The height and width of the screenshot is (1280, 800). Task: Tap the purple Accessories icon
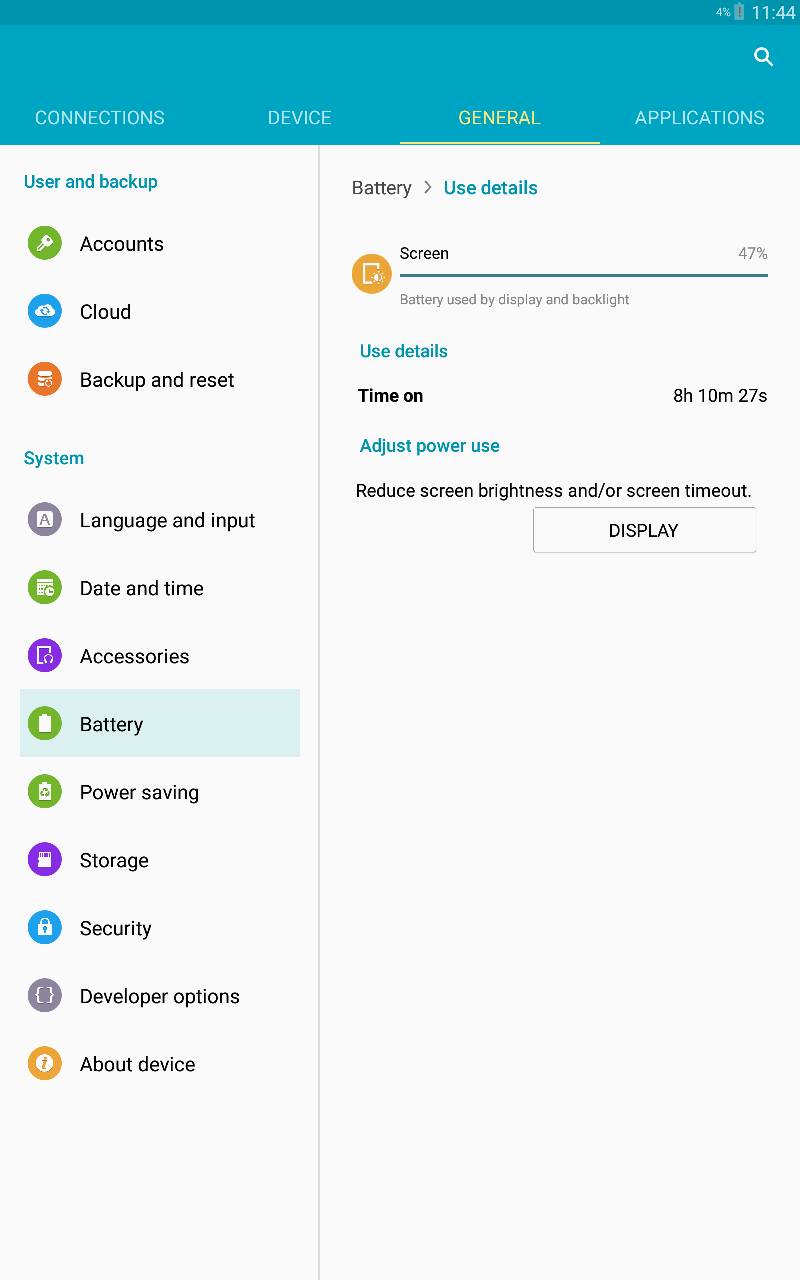point(44,655)
